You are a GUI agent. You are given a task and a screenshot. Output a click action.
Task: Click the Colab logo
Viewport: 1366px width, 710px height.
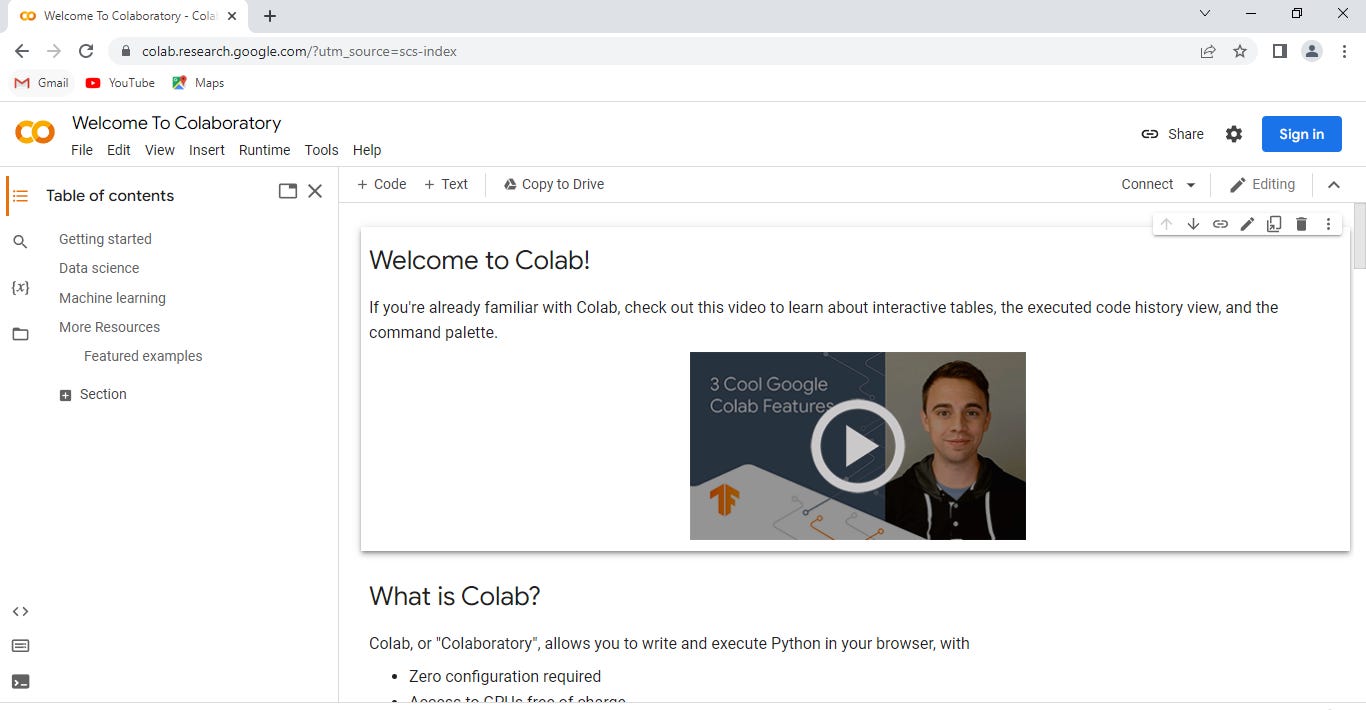(x=35, y=132)
